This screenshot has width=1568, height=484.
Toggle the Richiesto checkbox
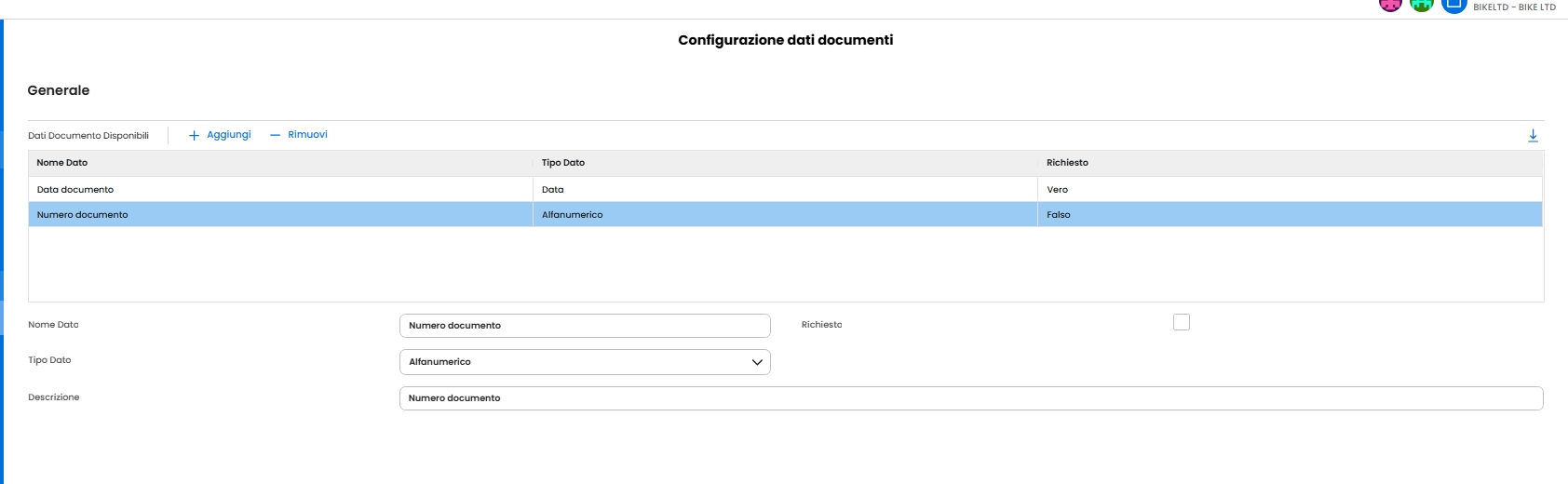pos(1182,322)
